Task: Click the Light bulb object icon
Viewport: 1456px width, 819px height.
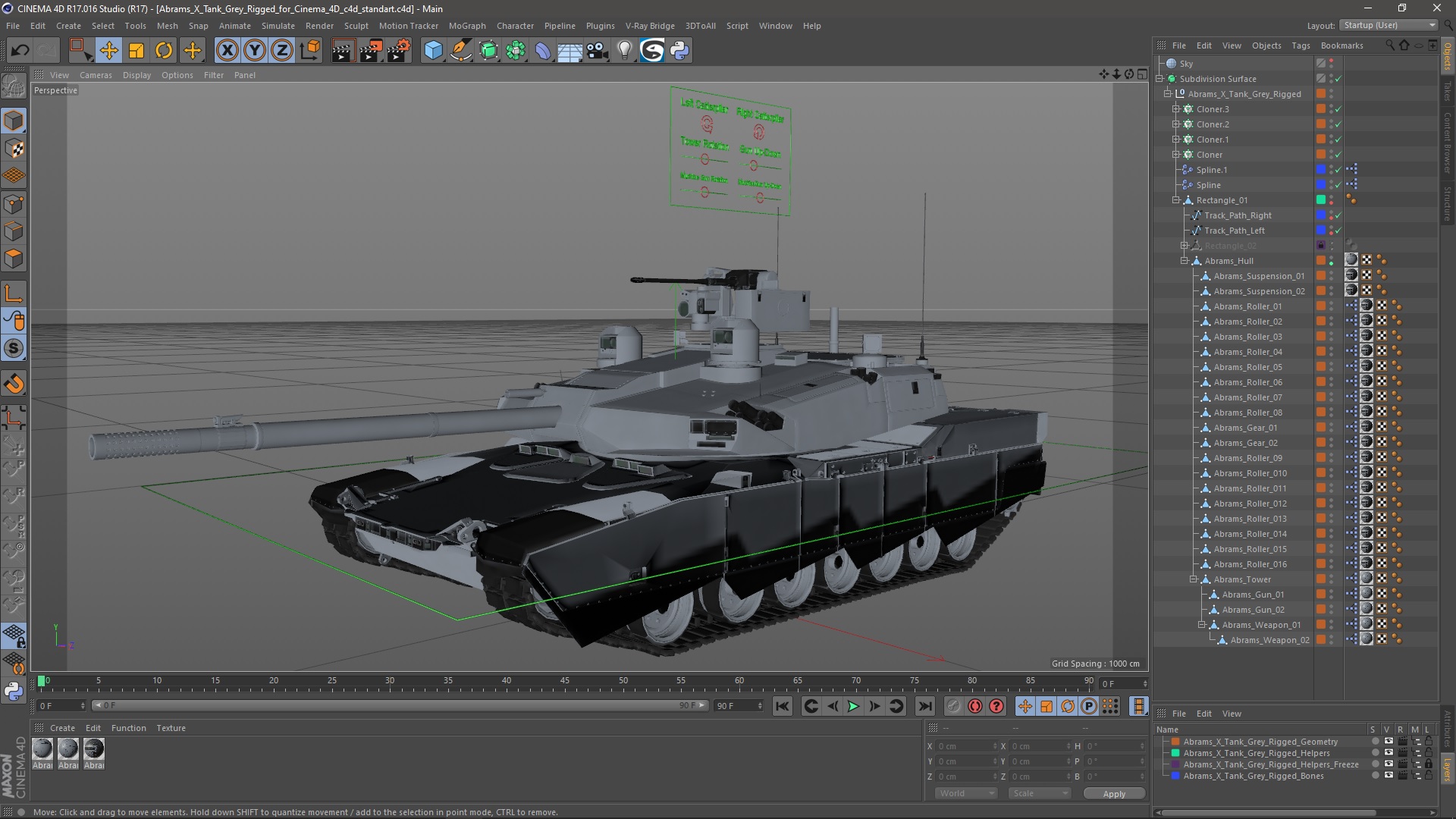Action: [624, 51]
